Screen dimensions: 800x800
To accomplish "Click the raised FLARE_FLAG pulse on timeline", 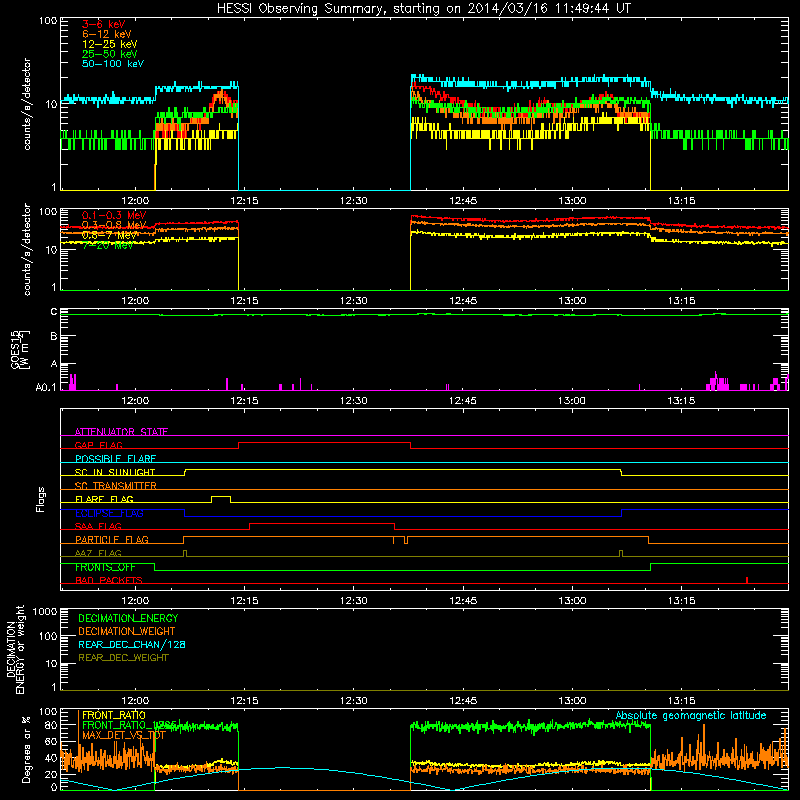I will click(221, 496).
